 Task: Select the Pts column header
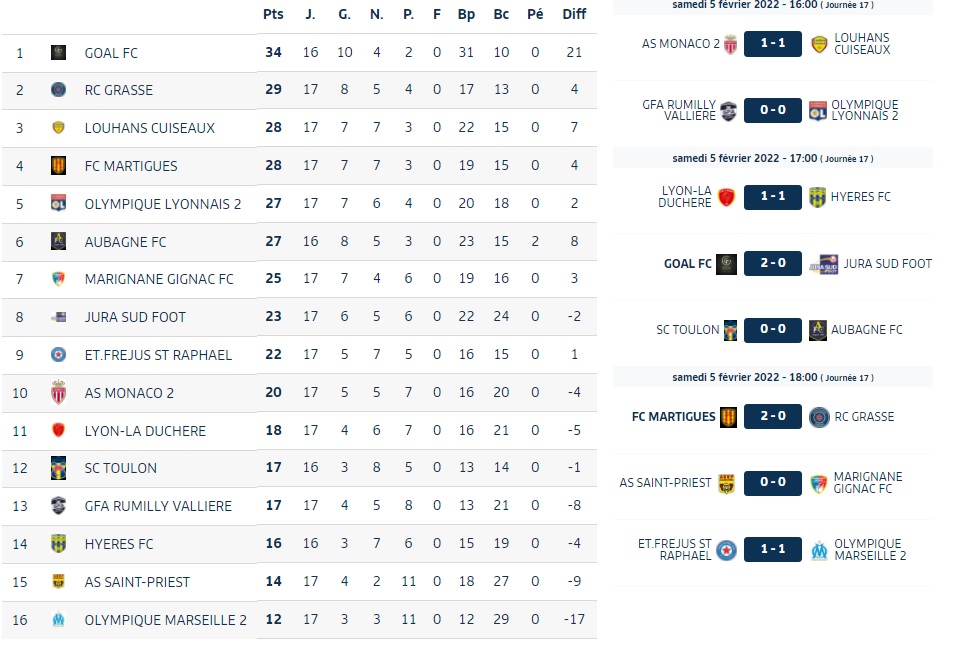(x=273, y=14)
